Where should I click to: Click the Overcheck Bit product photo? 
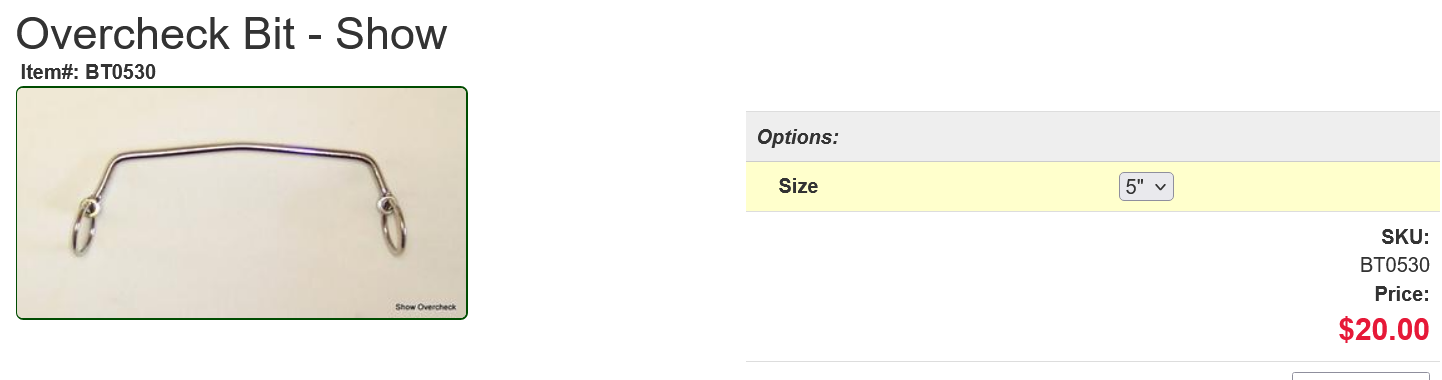pos(242,203)
